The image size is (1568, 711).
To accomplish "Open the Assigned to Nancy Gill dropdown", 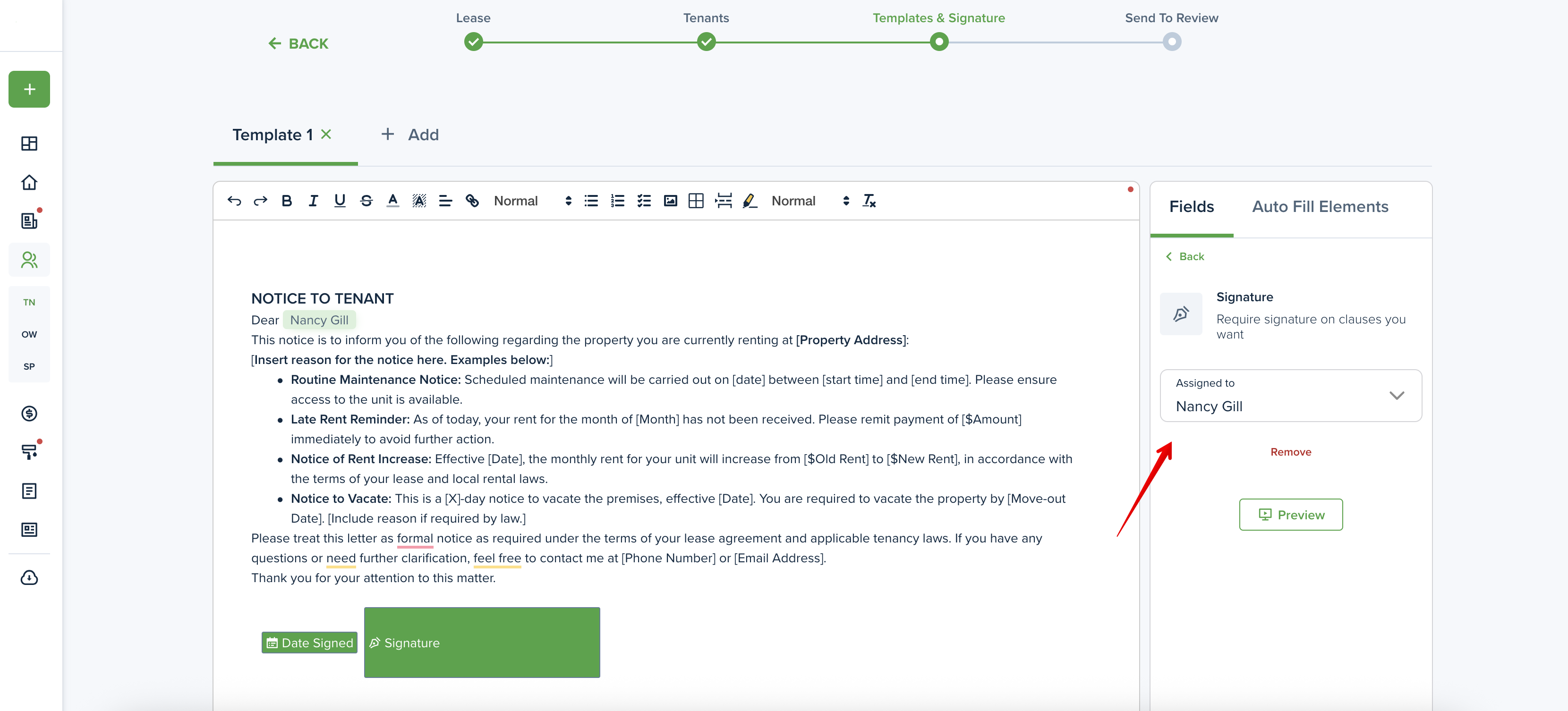I will pyautogui.click(x=1290, y=396).
